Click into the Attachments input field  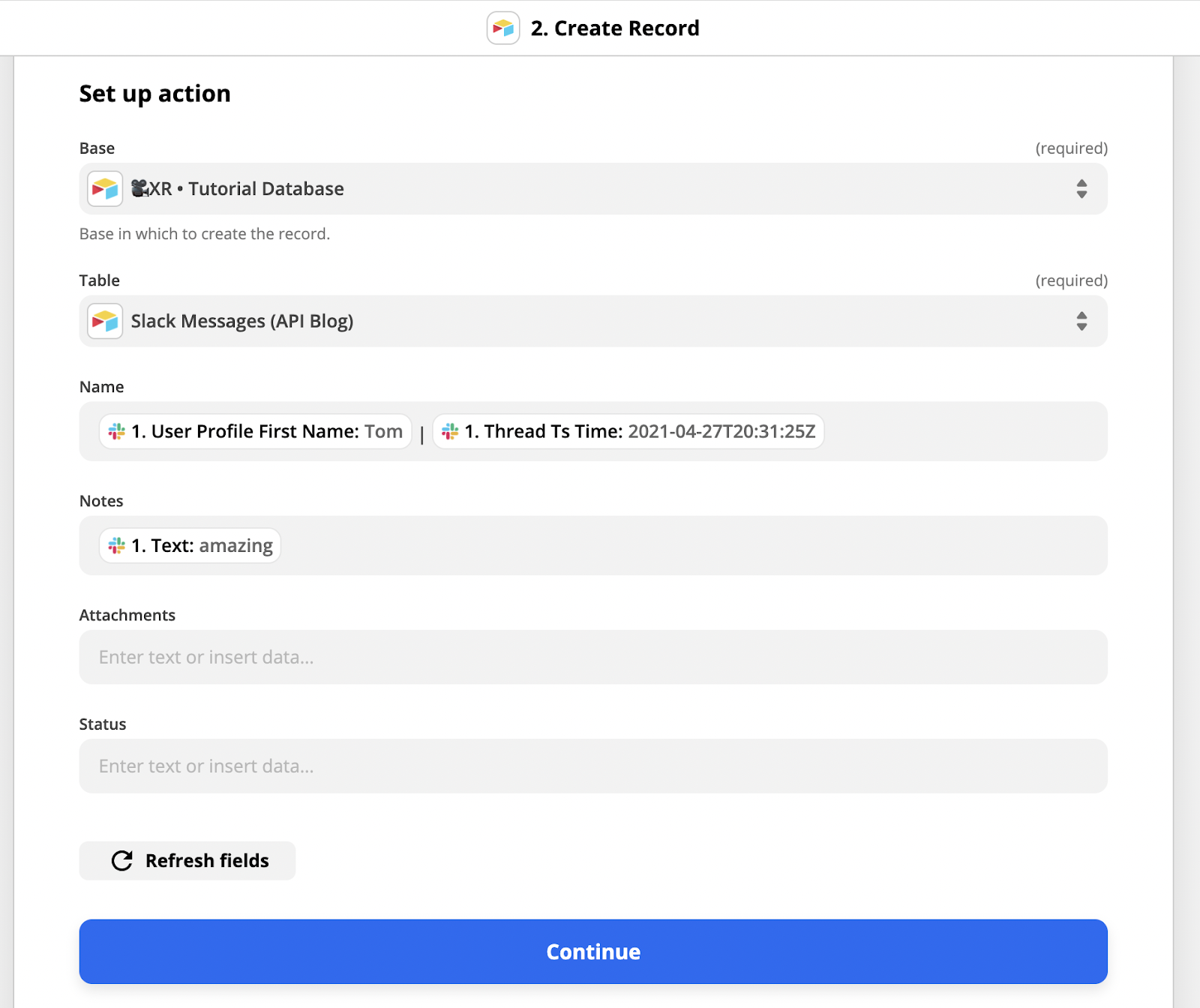pyautogui.click(x=593, y=657)
